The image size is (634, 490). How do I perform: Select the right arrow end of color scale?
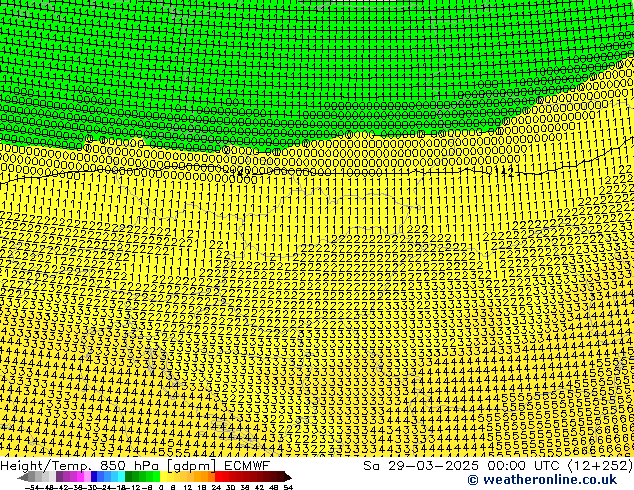point(288,477)
